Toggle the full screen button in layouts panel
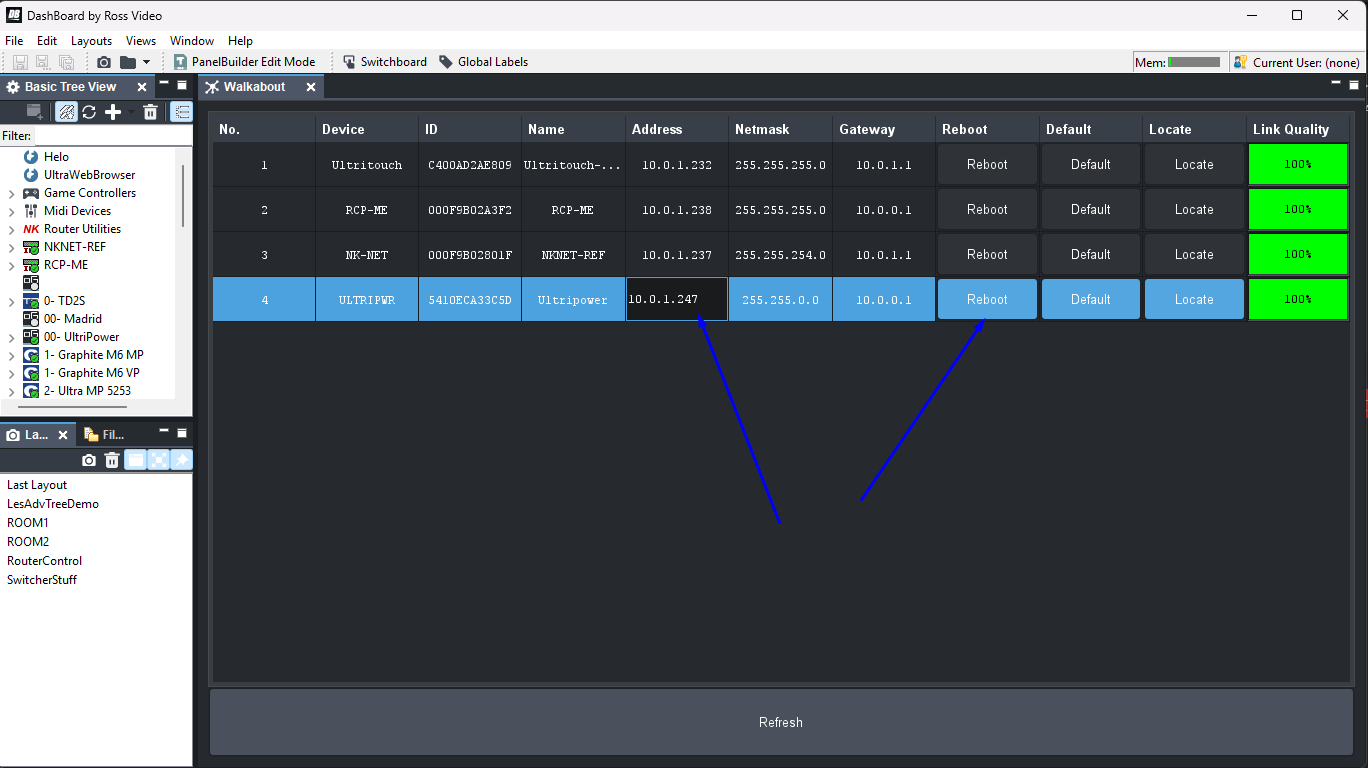This screenshot has width=1368, height=768. (158, 460)
